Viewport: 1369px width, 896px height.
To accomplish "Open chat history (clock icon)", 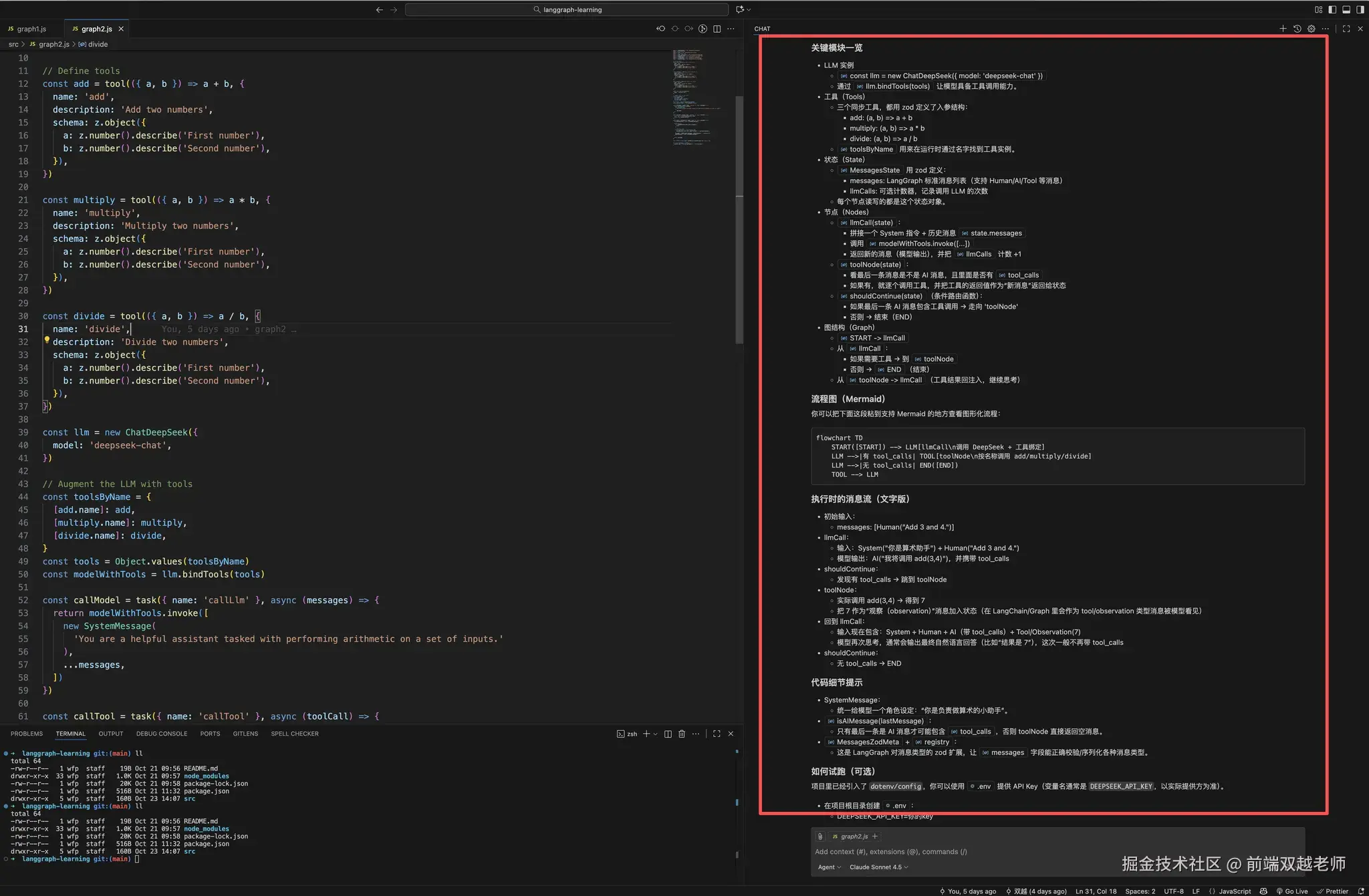I will (1297, 29).
